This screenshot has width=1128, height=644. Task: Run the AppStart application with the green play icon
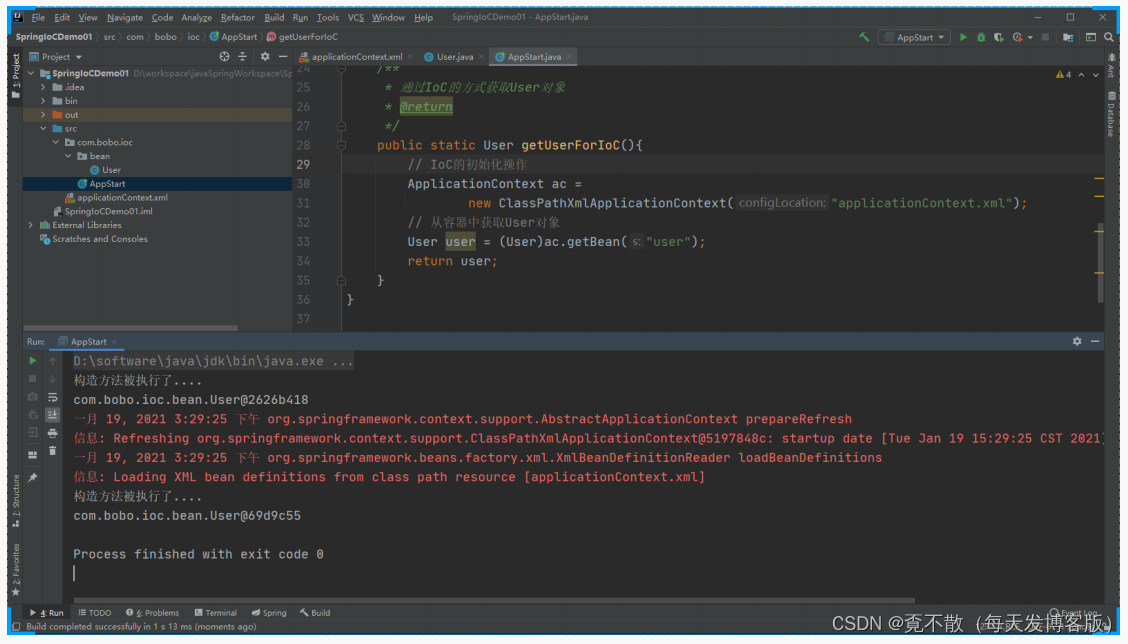(x=963, y=36)
